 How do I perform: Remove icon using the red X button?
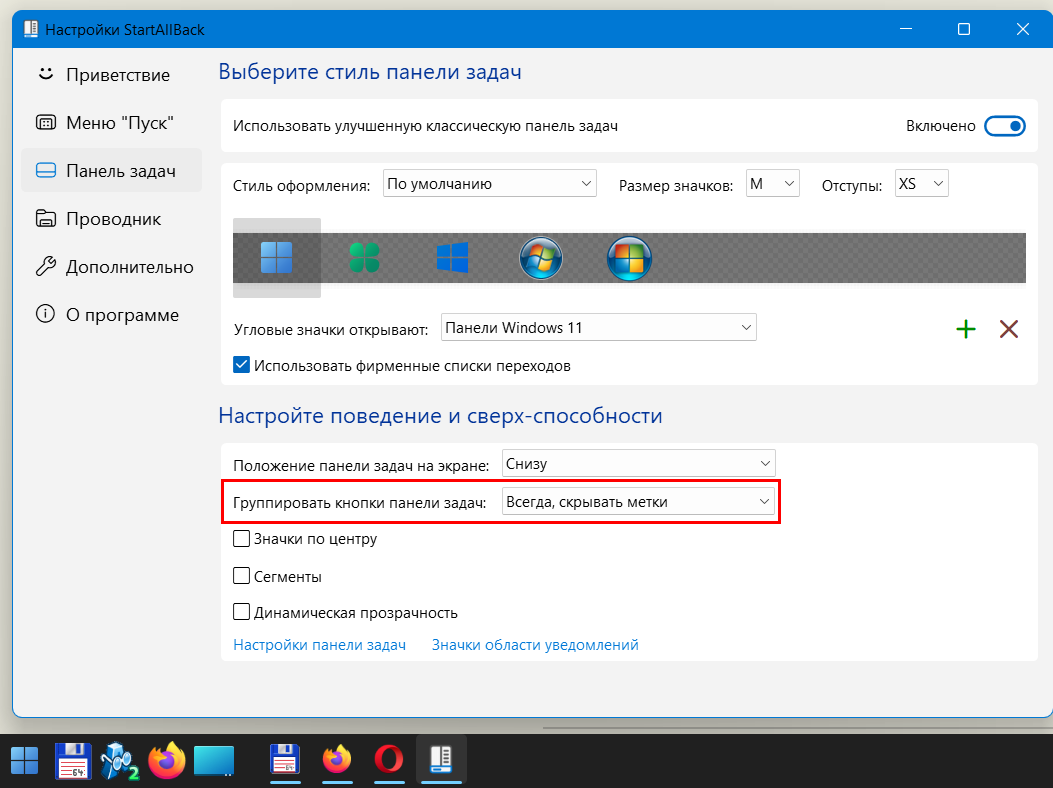click(x=1009, y=329)
